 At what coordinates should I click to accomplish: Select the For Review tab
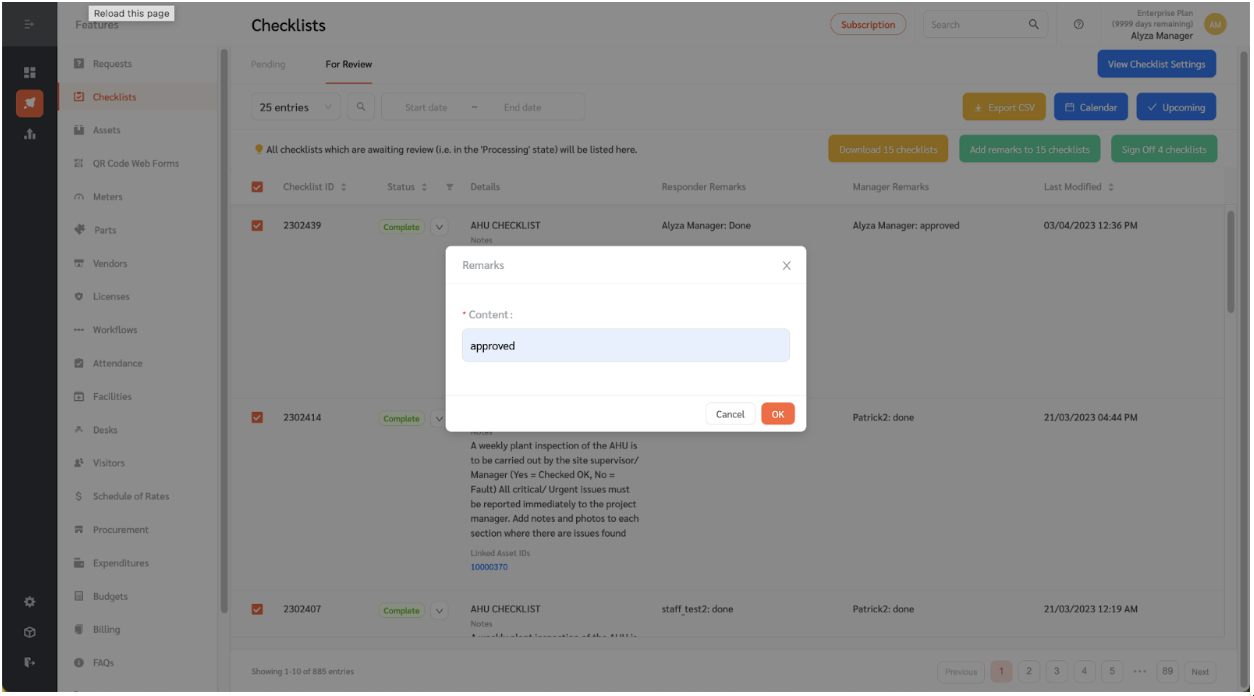pos(347,64)
